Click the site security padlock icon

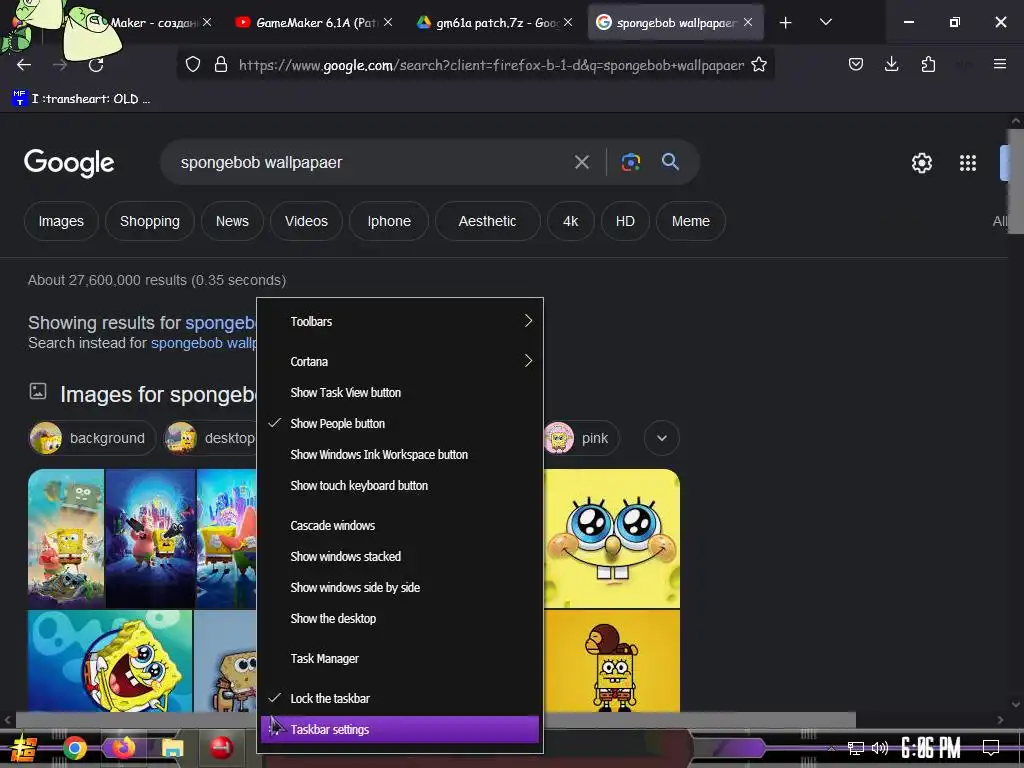point(221,65)
